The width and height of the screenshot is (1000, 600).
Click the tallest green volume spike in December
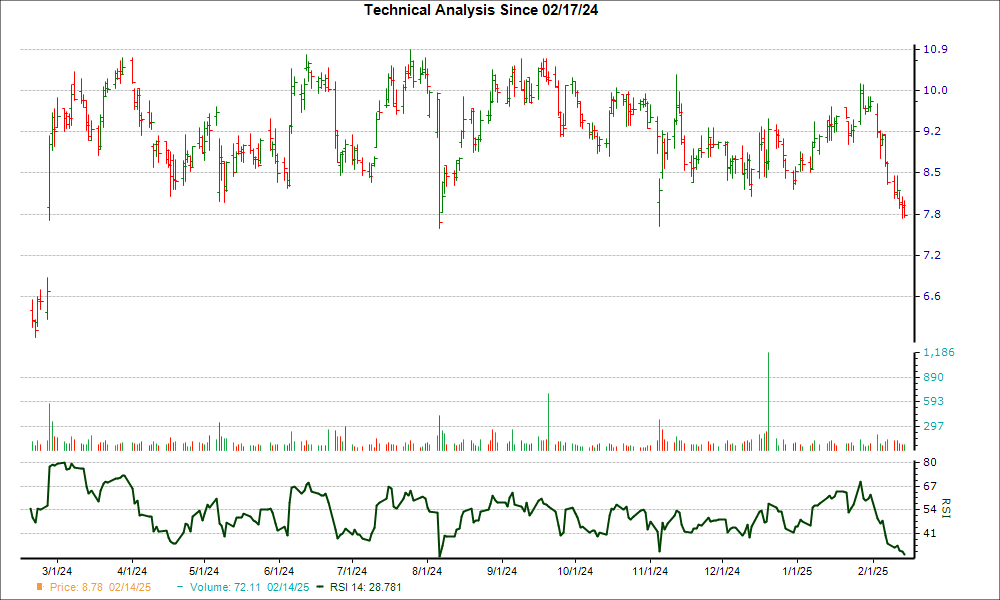click(x=768, y=401)
